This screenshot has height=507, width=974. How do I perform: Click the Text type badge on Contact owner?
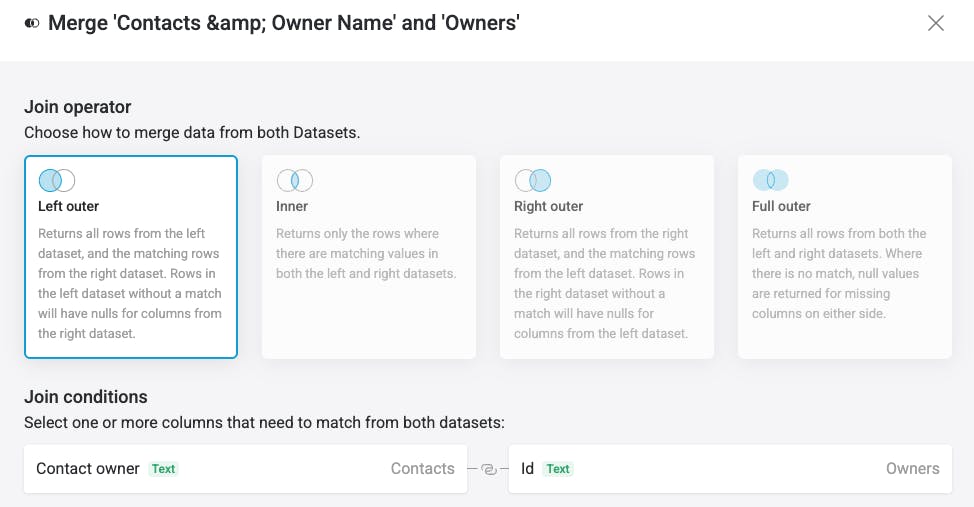pyautogui.click(x=163, y=469)
